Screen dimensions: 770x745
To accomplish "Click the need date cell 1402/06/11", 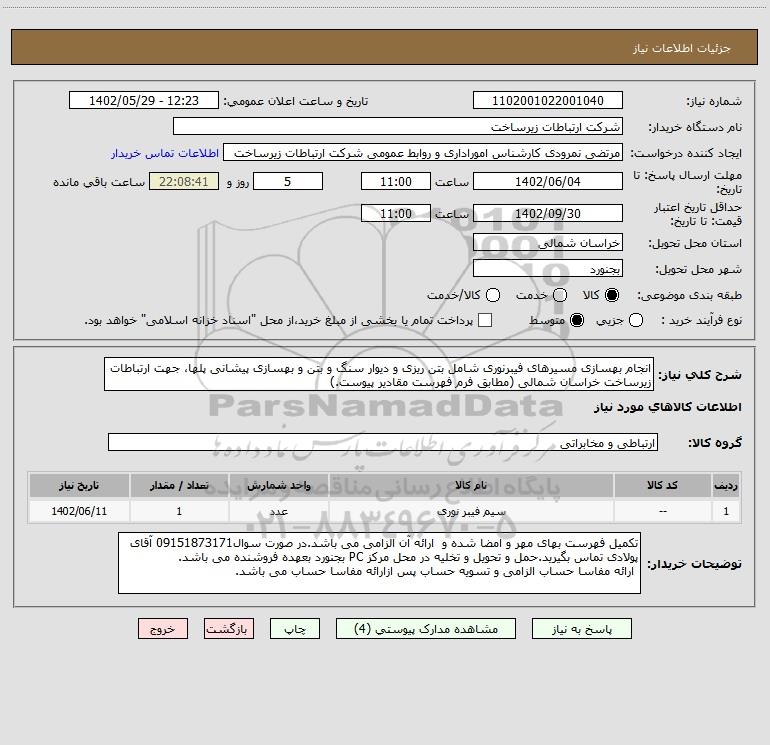I will click(79, 511).
